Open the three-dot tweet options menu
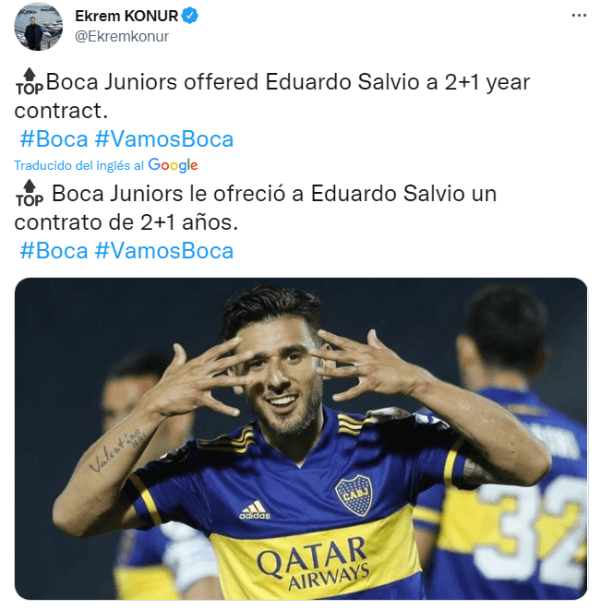The width and height of the screenshot is (600, 610). (579, 16)
